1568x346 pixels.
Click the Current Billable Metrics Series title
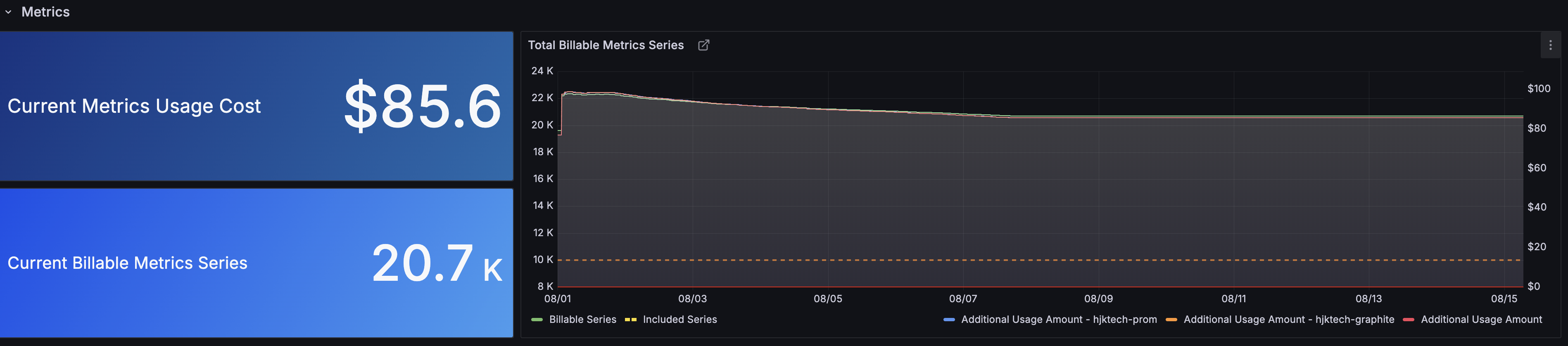pos(127,263)
